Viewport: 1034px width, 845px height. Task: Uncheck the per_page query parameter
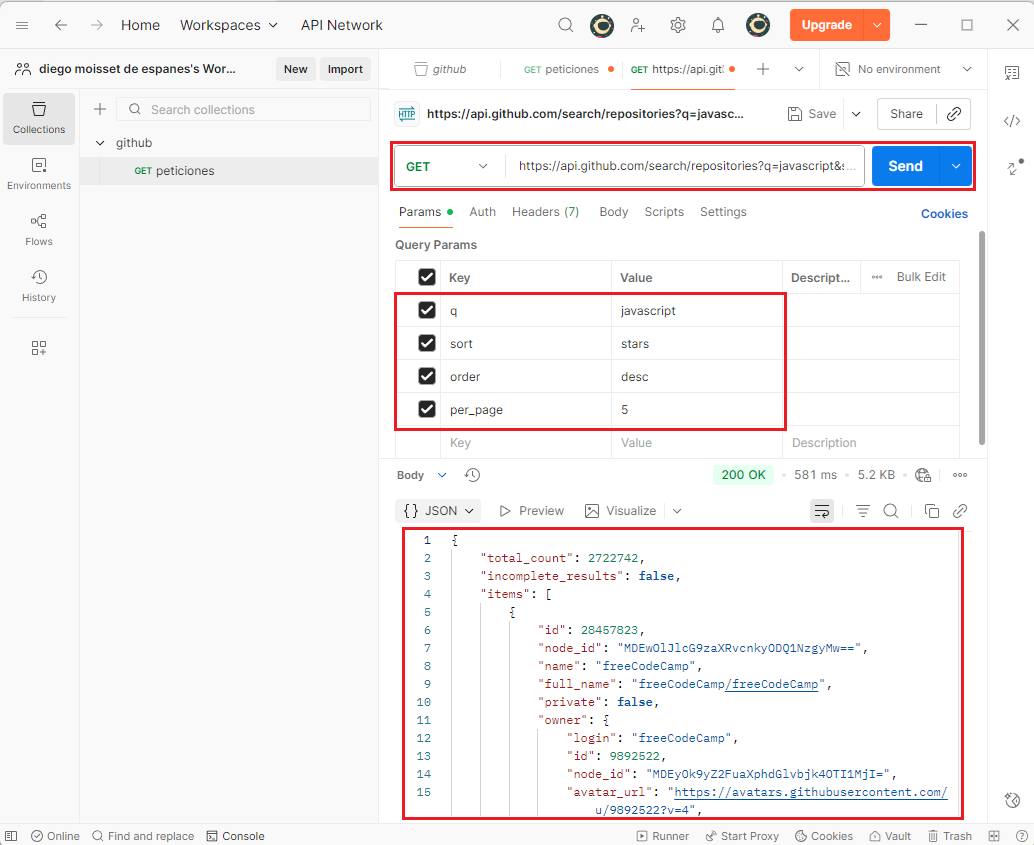(x=427, y=409)
